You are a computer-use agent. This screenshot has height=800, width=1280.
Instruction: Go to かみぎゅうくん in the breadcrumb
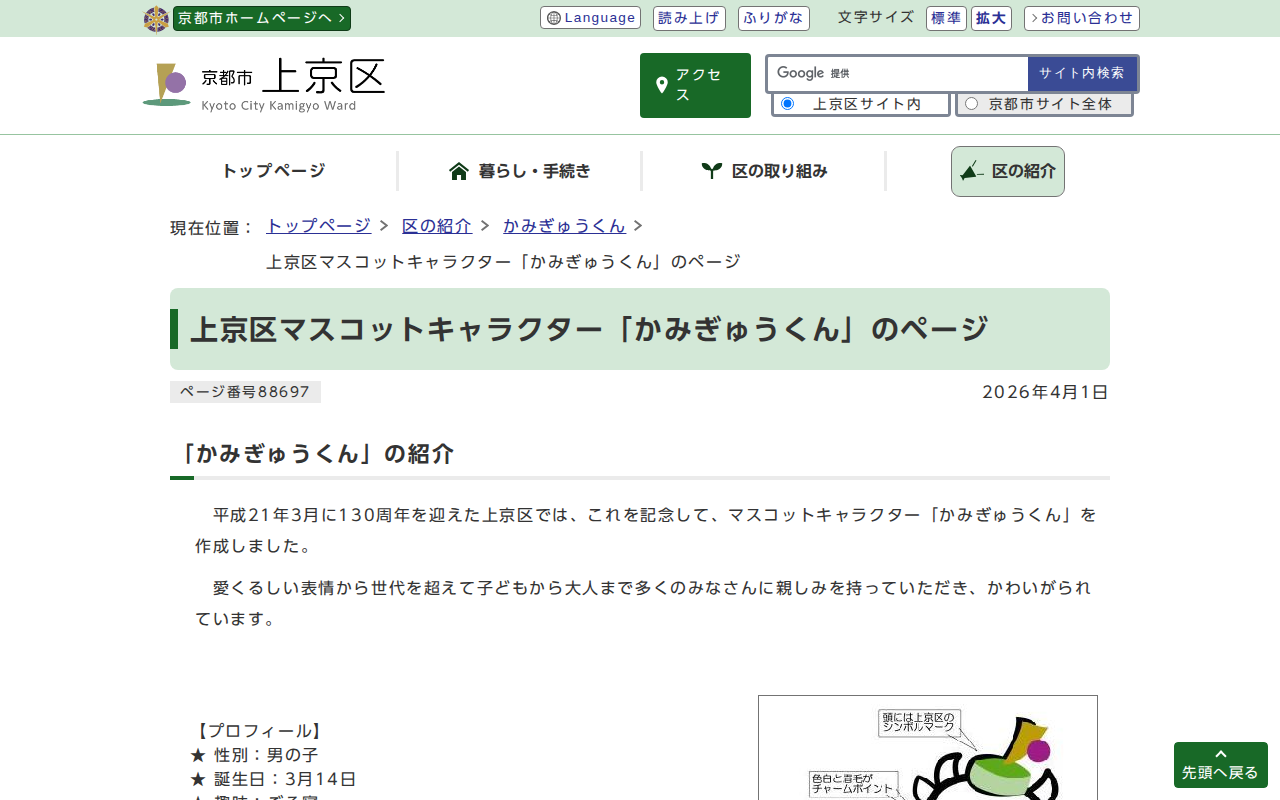point(564,226)
